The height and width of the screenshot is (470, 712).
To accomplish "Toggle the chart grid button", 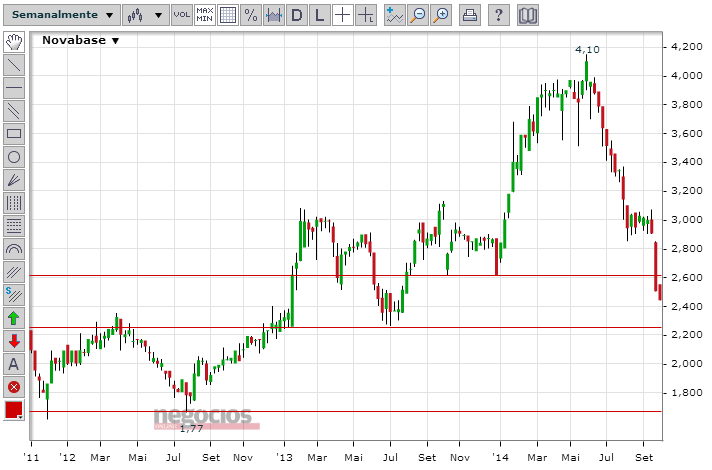I will coord(228,15).
